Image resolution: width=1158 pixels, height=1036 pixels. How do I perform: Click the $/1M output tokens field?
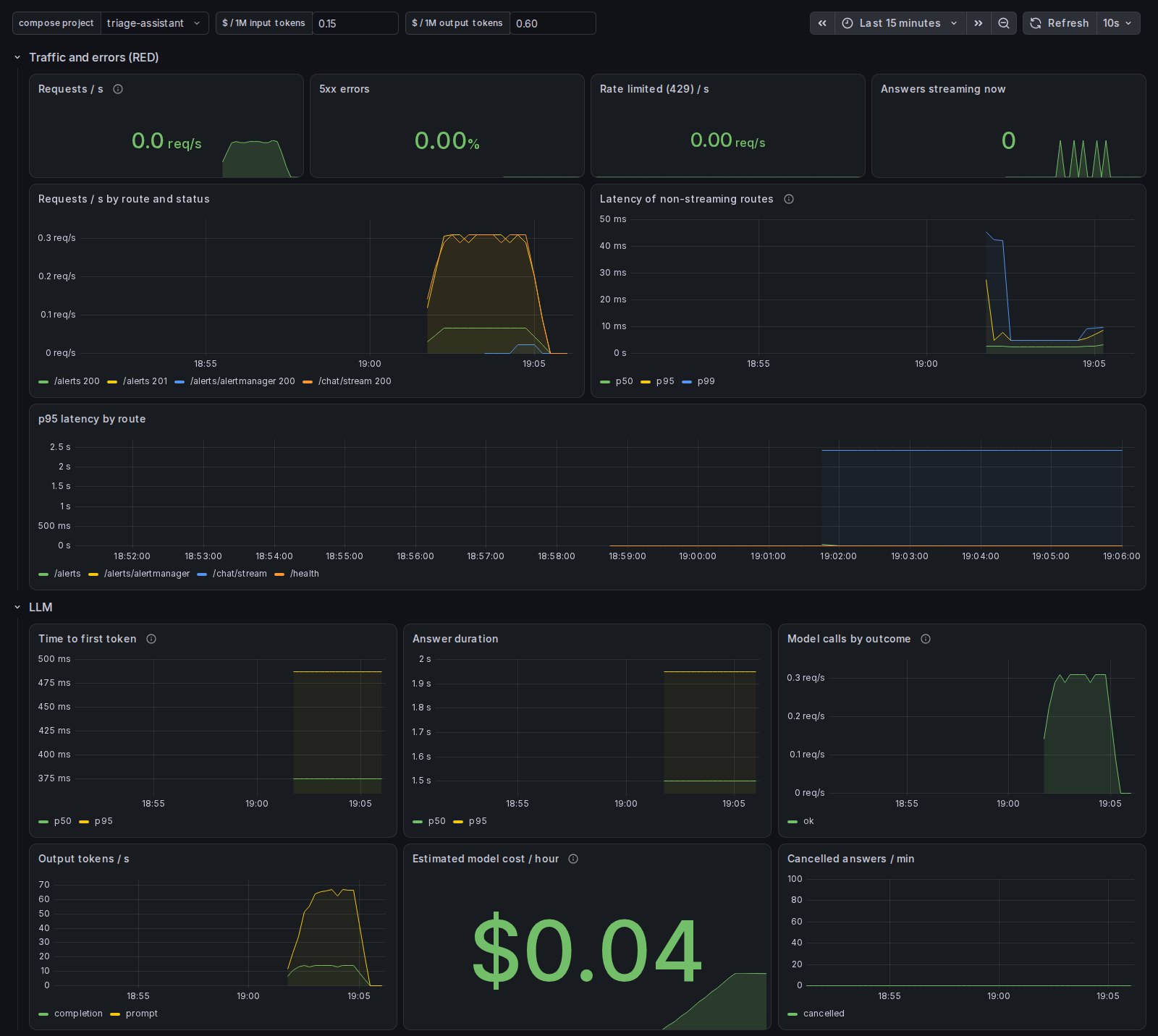pos(552,23)
